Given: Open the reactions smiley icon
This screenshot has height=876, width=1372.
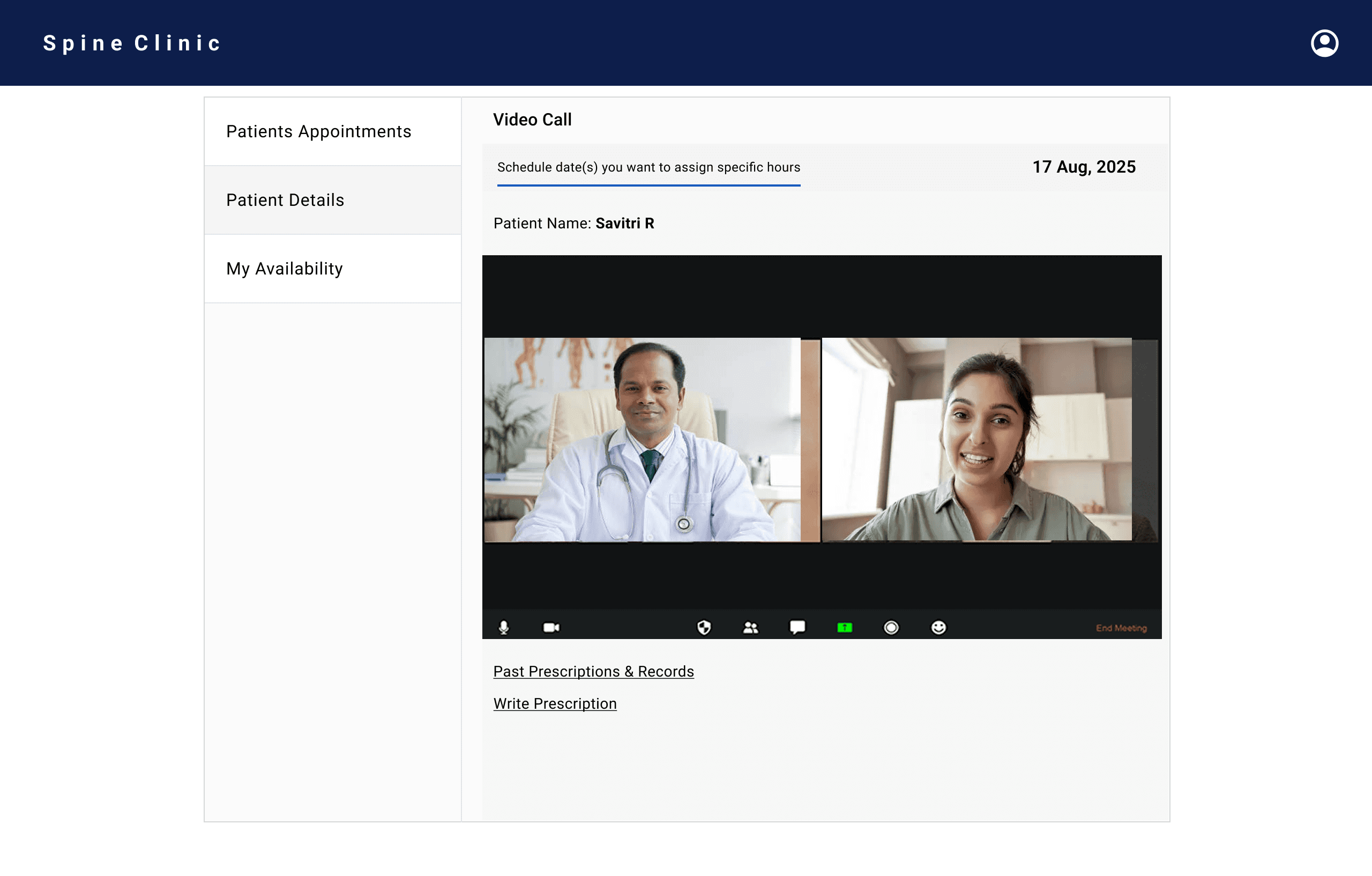Looking at the screenshot, I should click(938, 627).
